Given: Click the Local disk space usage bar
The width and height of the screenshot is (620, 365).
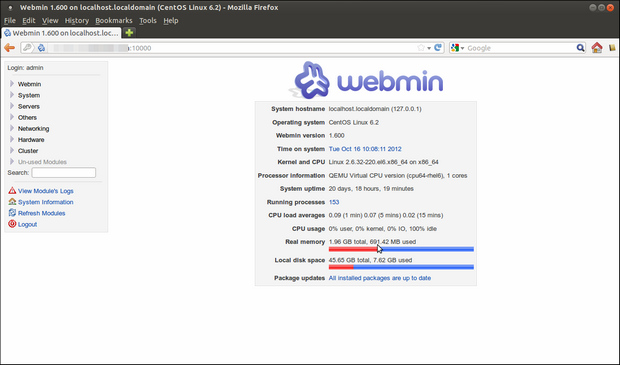Looking at the screenshot, I should point(401,267).
